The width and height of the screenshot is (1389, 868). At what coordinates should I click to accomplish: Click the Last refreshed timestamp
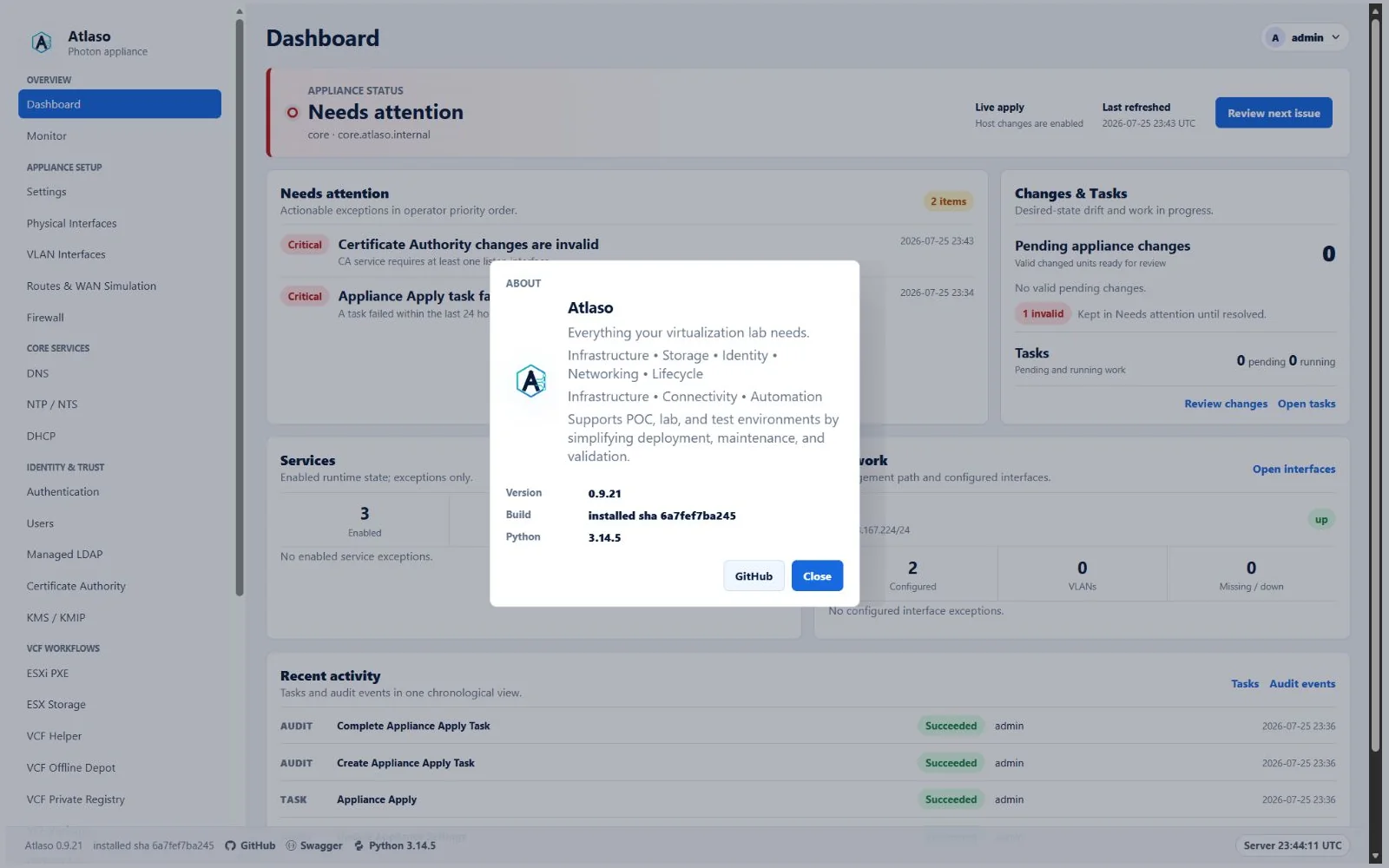(1149, 123)
